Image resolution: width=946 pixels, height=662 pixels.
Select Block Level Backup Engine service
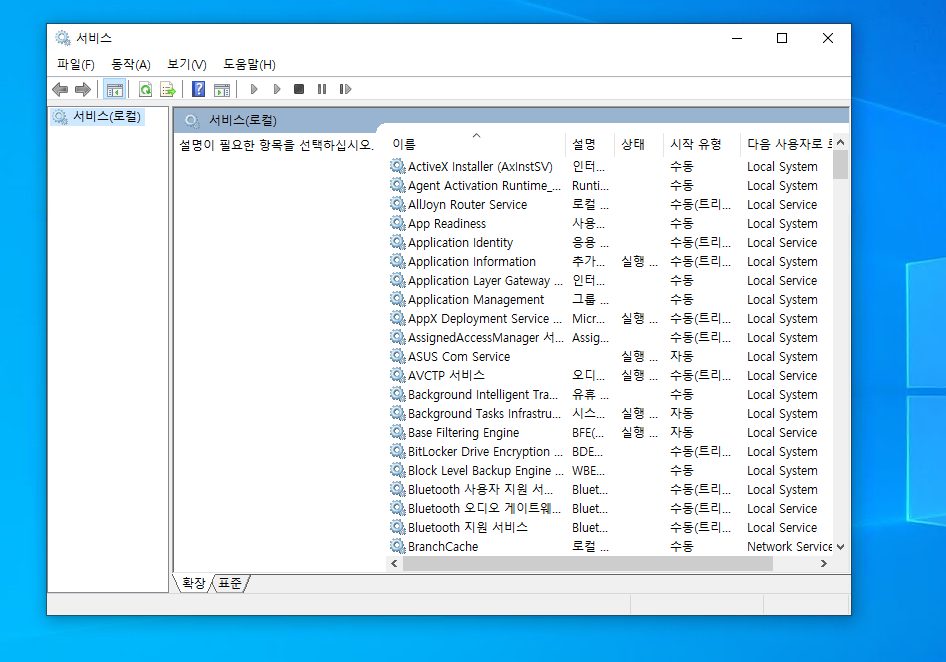[609, 470]
